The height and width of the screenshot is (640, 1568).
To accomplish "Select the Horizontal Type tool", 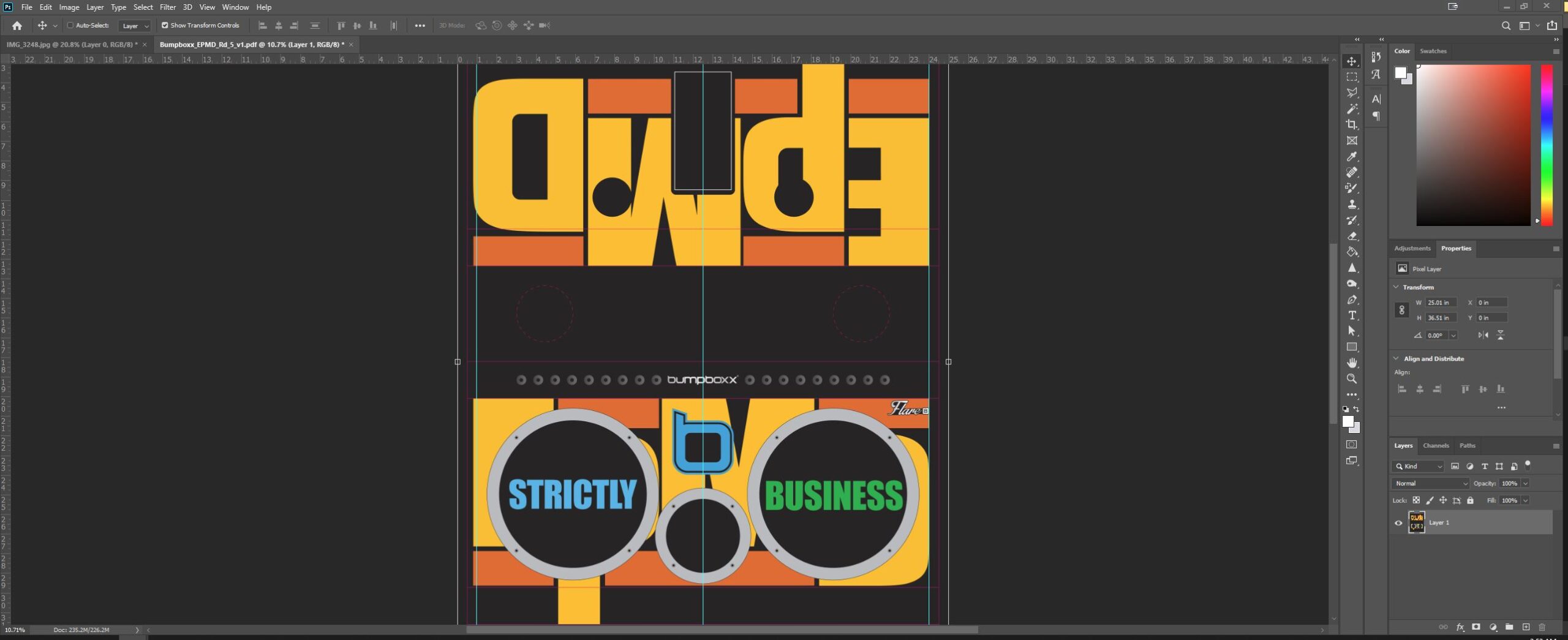I will 1351,315.
